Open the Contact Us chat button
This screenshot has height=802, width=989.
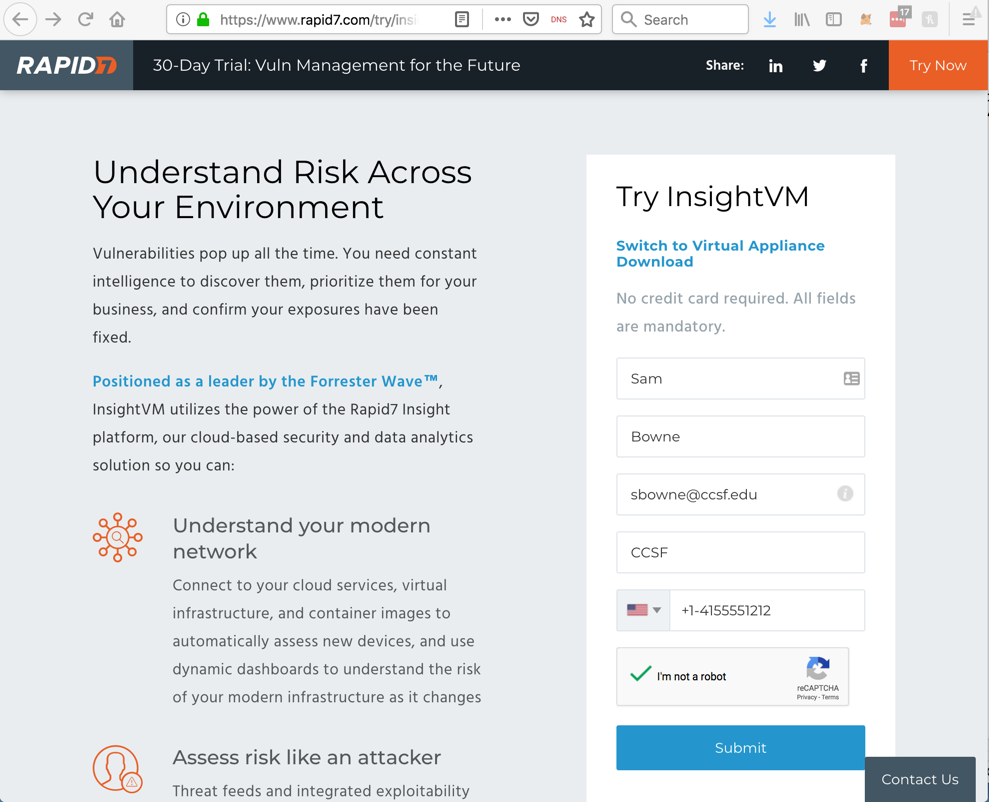pyautogui.click(x=920, y=779)
